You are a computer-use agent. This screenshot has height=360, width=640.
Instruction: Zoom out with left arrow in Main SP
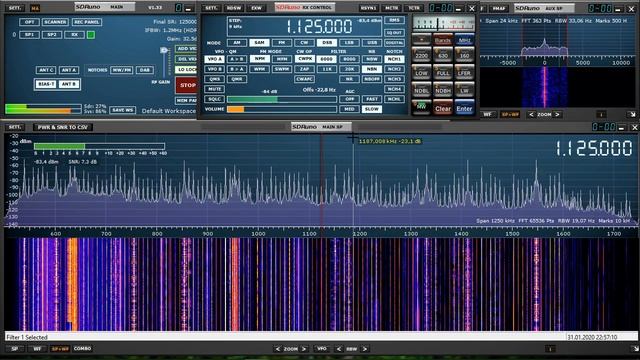point(278,349)
